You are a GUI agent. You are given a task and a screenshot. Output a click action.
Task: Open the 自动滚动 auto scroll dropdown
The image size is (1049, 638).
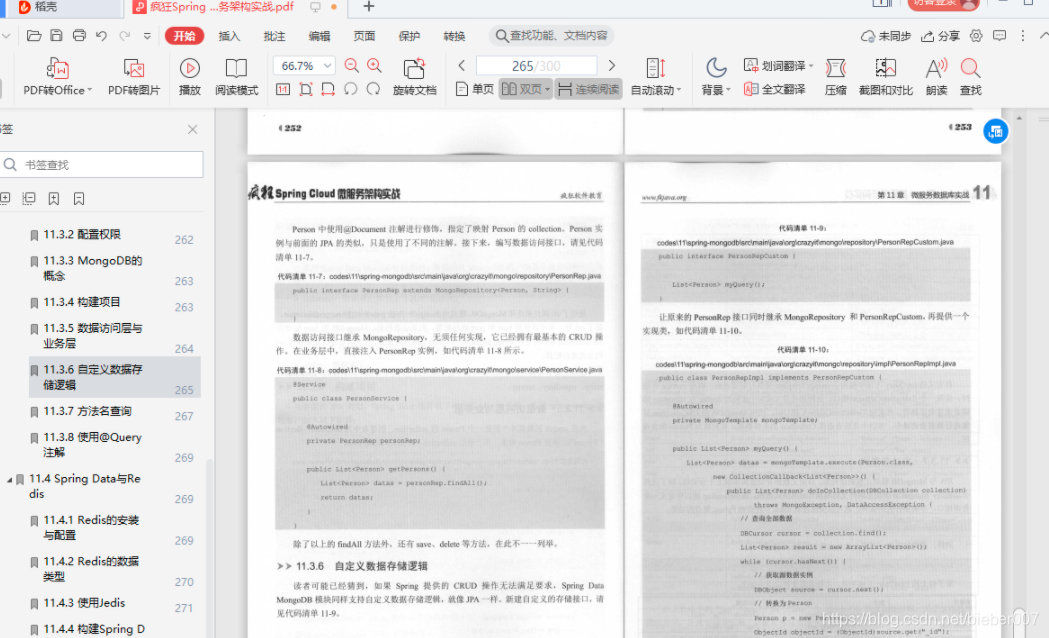656,77
